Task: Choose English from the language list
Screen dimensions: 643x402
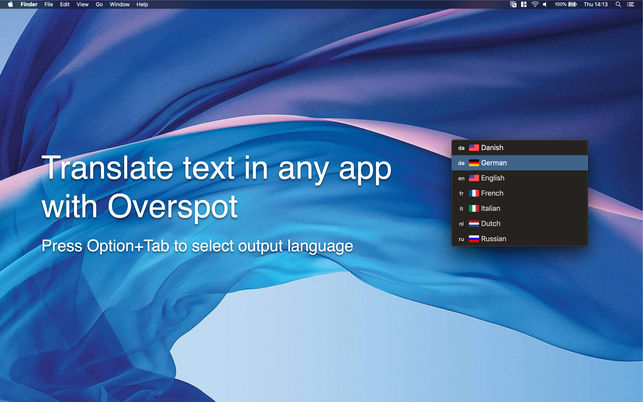Action: point(520,178)
